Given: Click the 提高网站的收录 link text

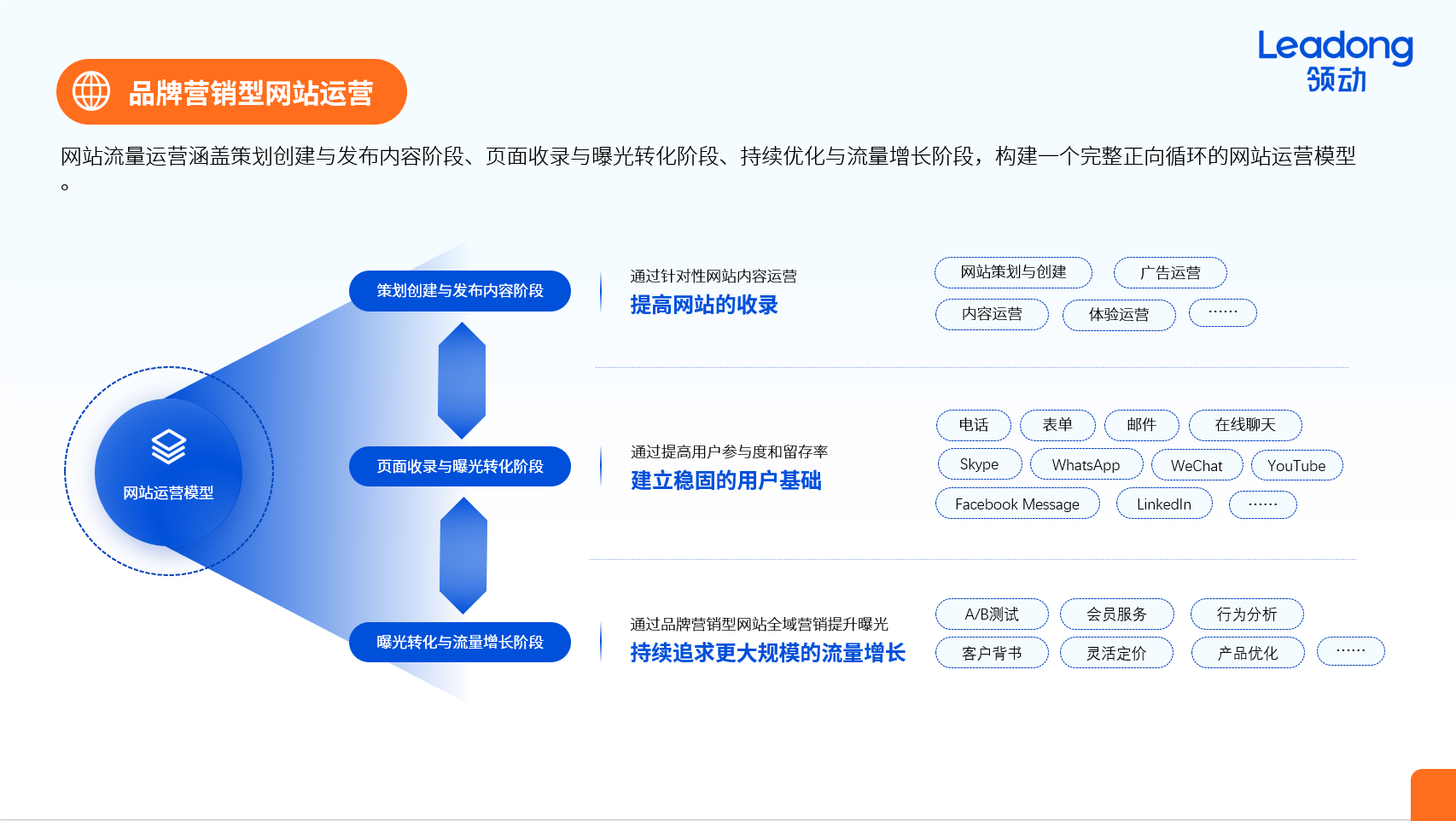Looking at the screenshot, I should point(704,304).
